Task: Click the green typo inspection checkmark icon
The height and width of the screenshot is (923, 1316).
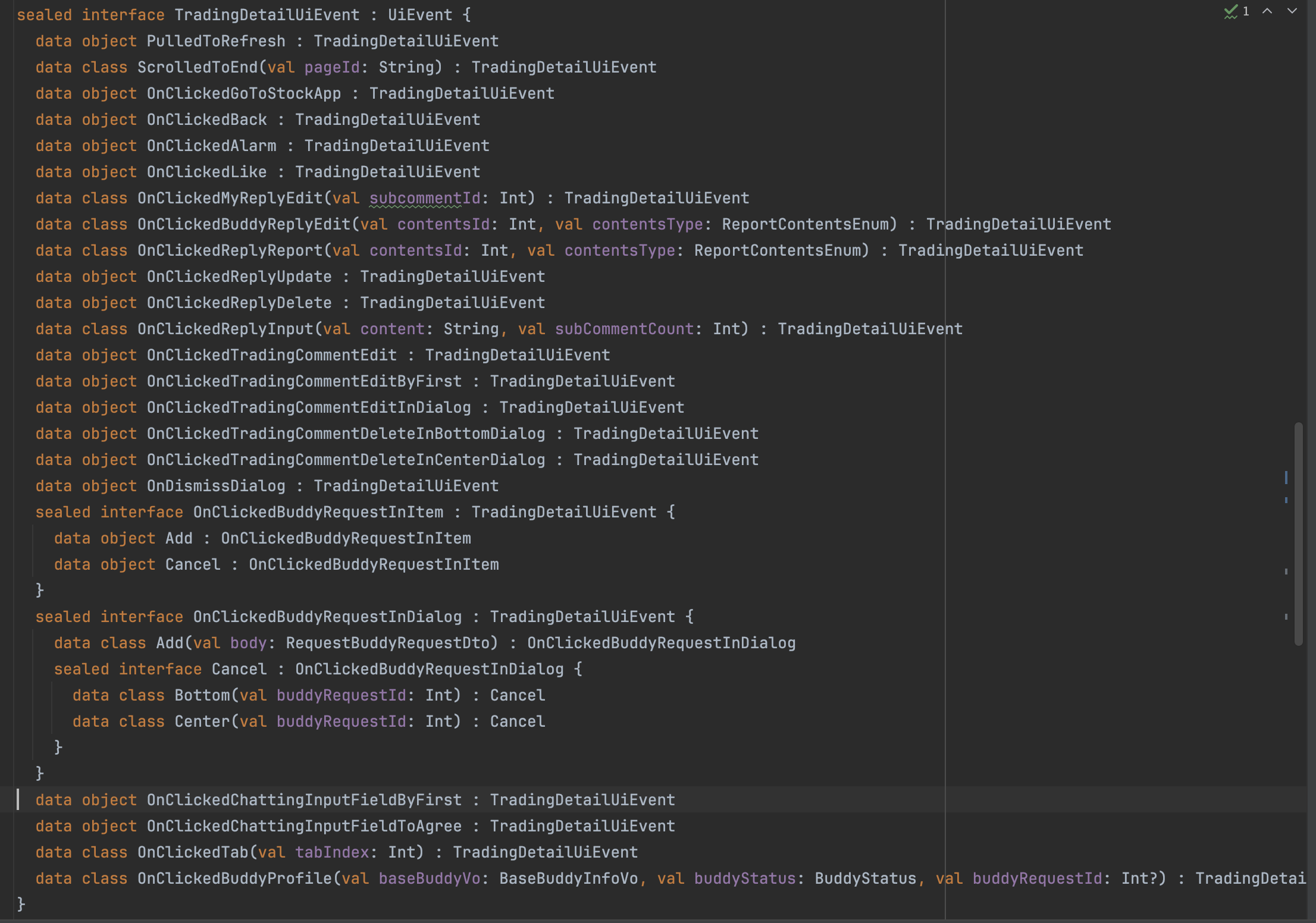Action: 1230,11
